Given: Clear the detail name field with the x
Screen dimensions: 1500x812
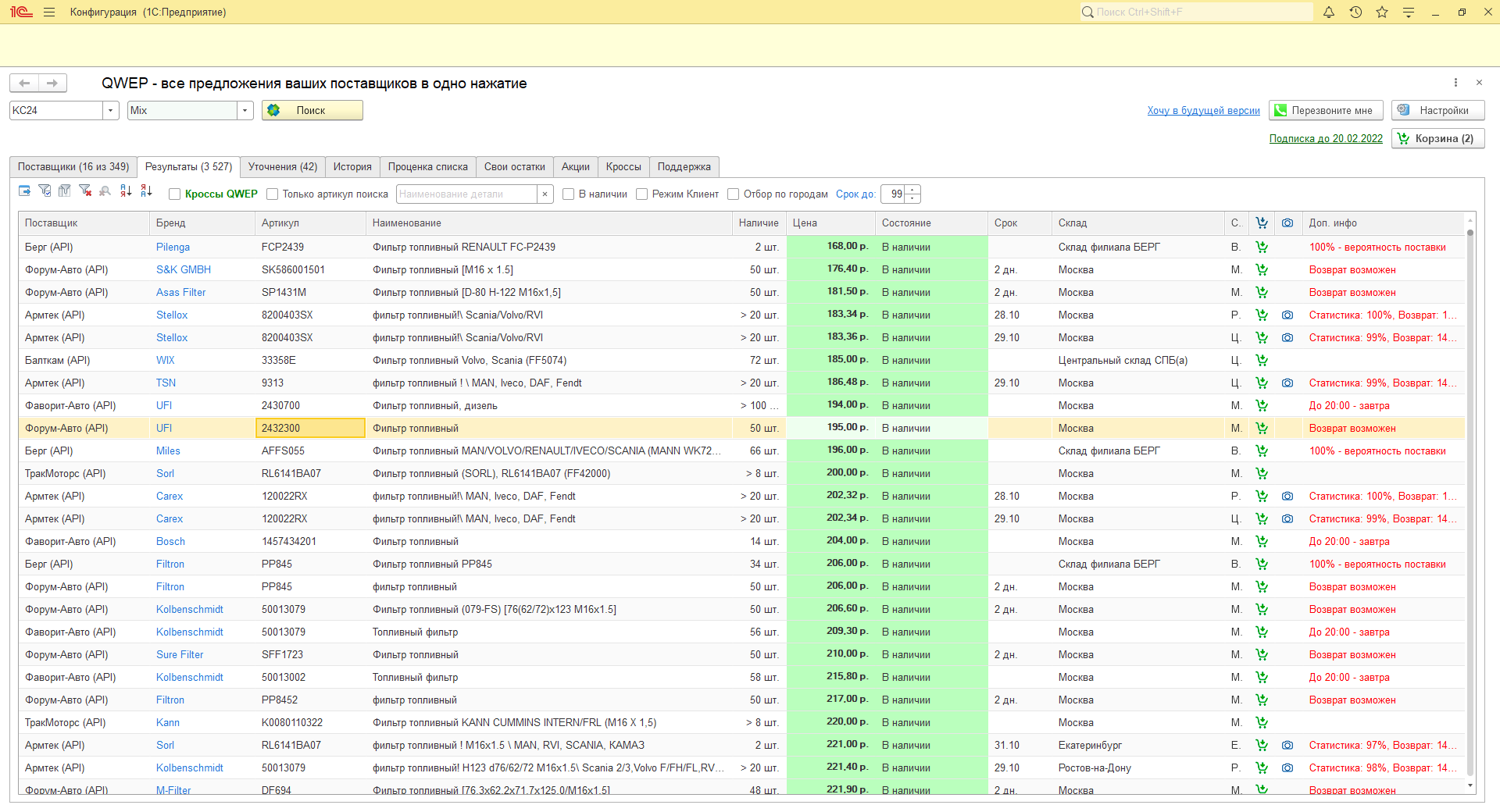Looking at the screenshot, I should coord(545,194).
